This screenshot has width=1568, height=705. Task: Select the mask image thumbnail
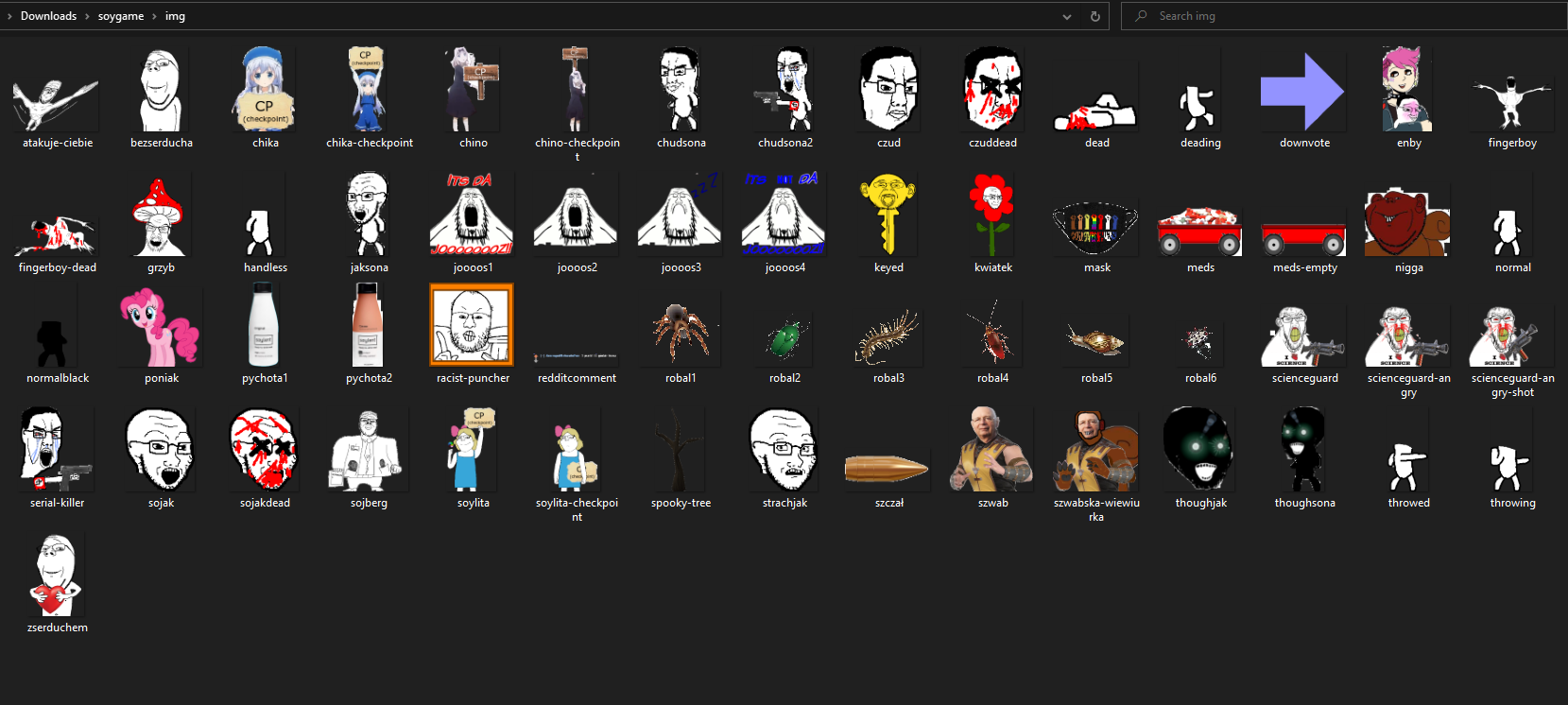coord(1096,228)
